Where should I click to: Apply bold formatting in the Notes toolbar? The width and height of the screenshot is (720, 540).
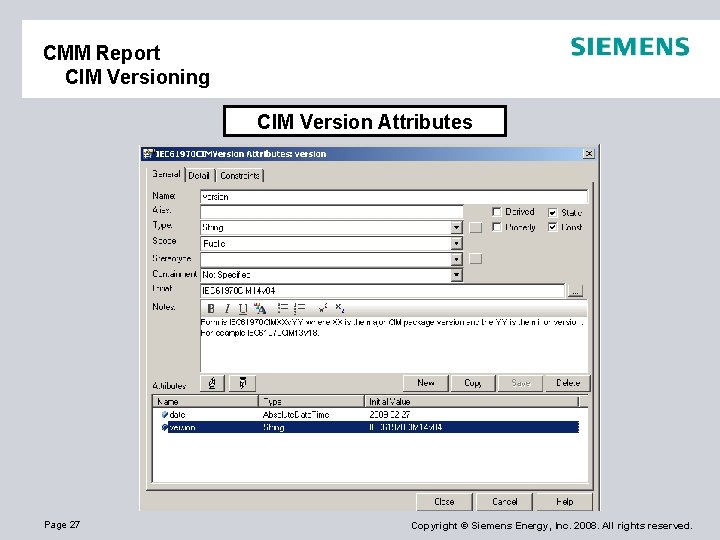coord(211,309)
